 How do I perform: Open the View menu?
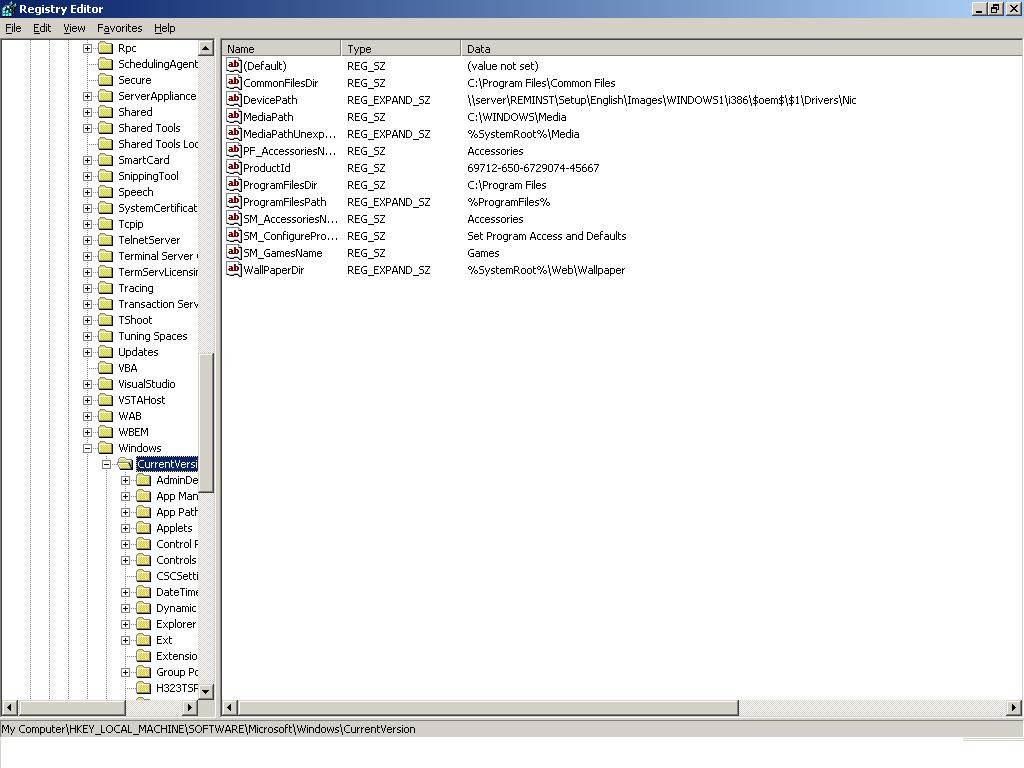(74, 28)
